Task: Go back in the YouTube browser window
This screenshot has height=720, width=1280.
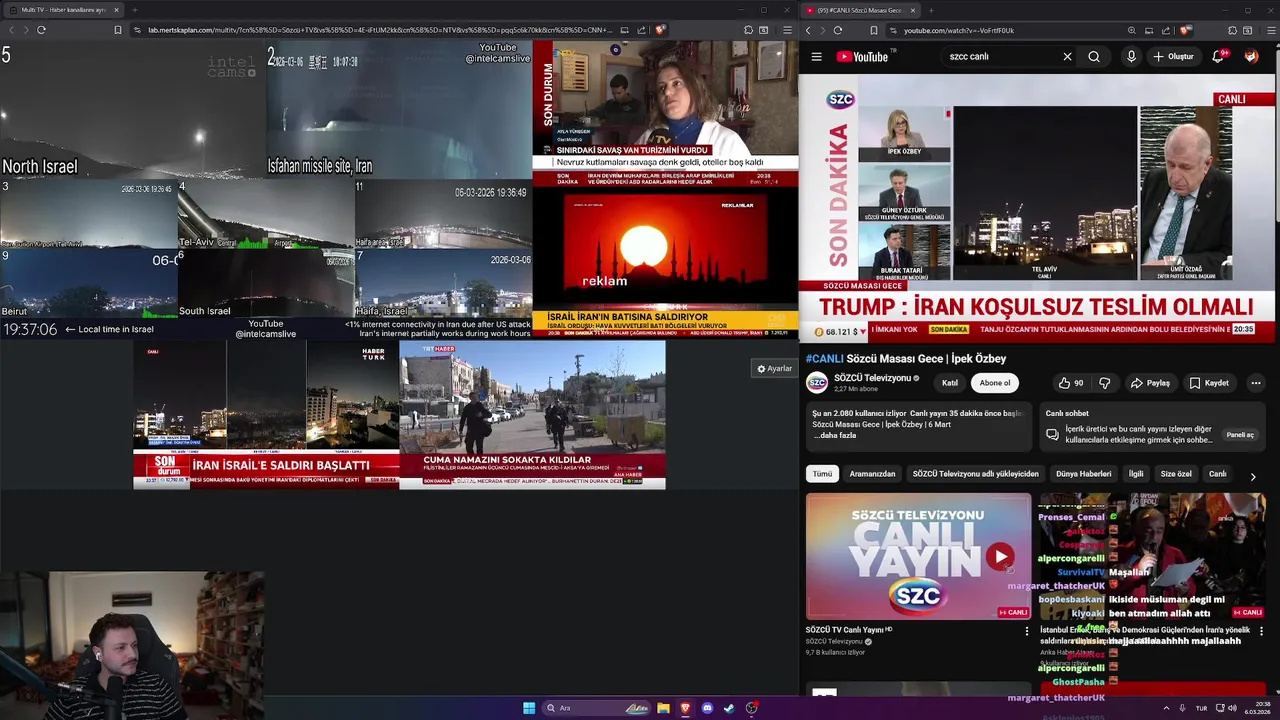Action: (x=808, y=31)
